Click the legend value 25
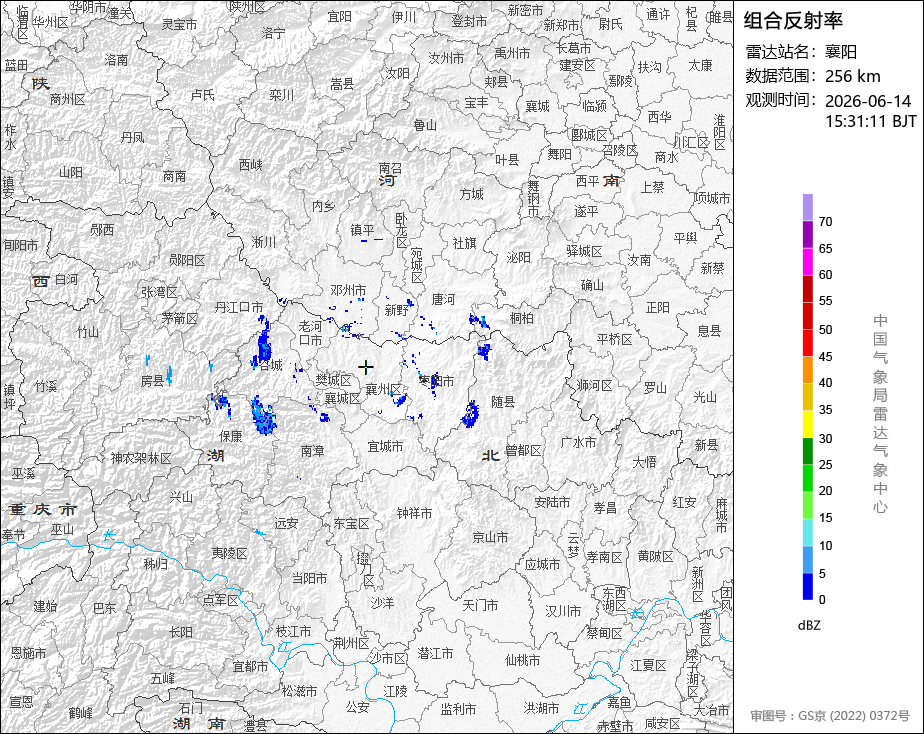The height and width of the screenshot is (734, 924). click(x=826, y=465)
